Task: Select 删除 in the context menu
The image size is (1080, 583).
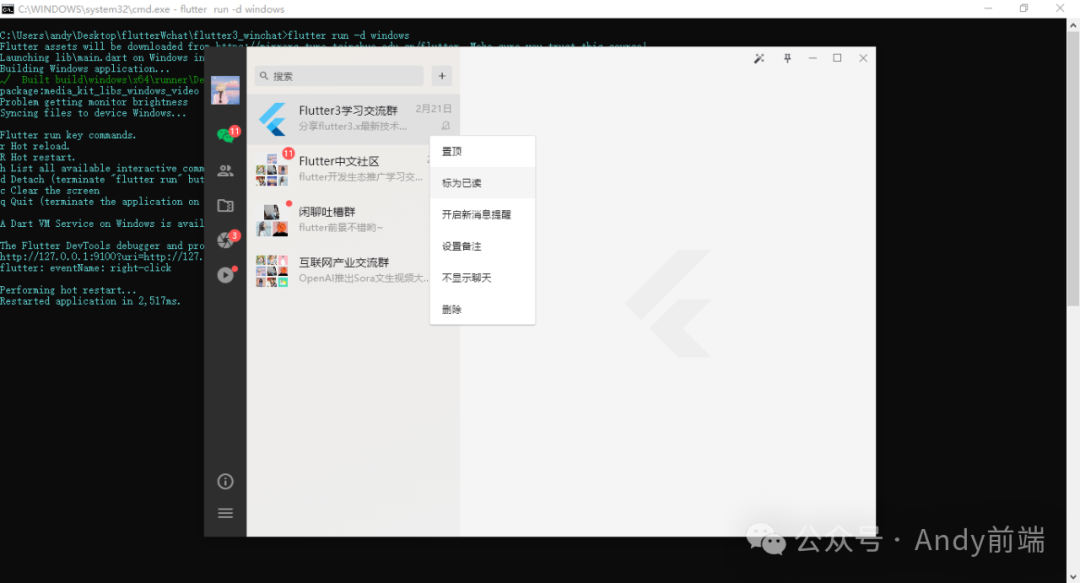Action: point(482,309)
